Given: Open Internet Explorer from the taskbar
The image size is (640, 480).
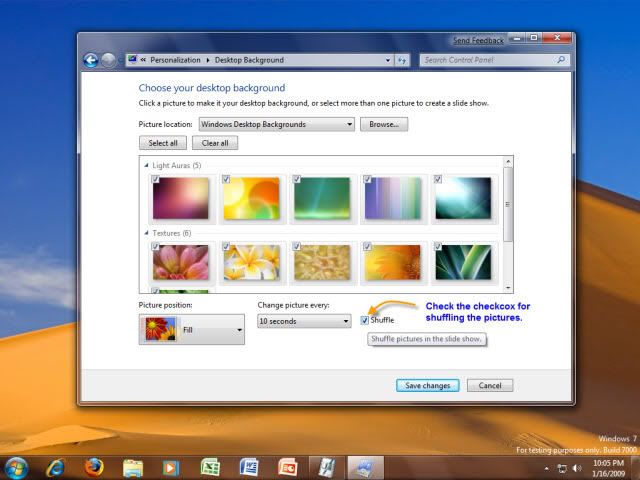Looking at the screenshot, I should tap(56, 467).
